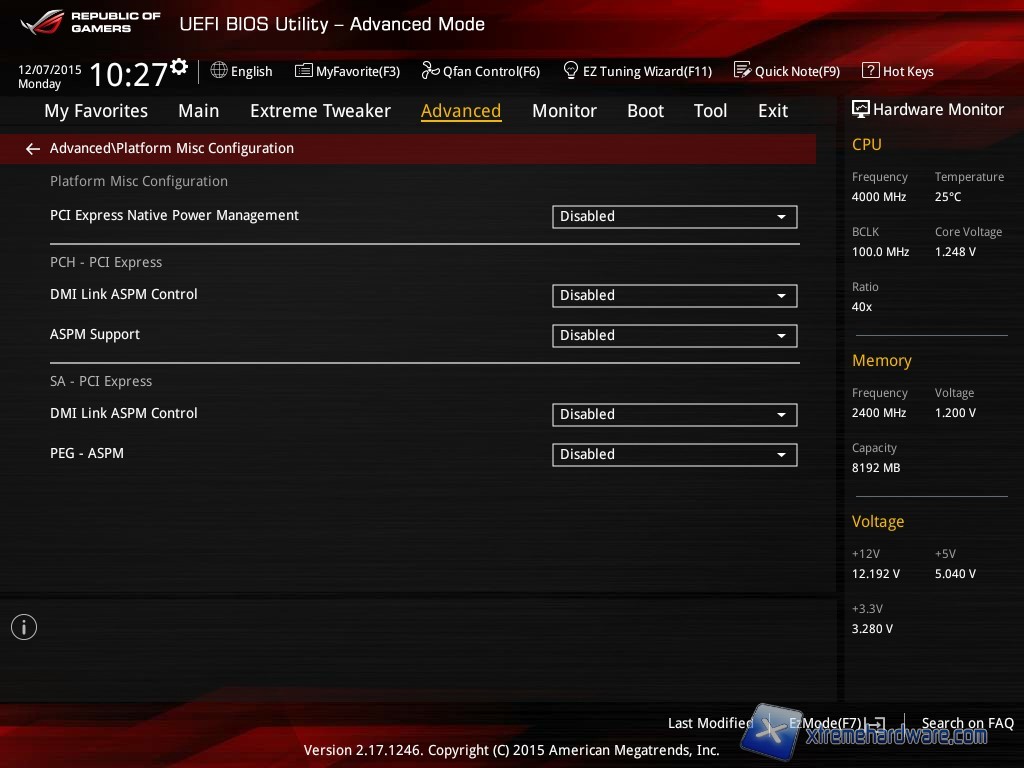
Task: Open the Boot tab
Action: [645, 111]
